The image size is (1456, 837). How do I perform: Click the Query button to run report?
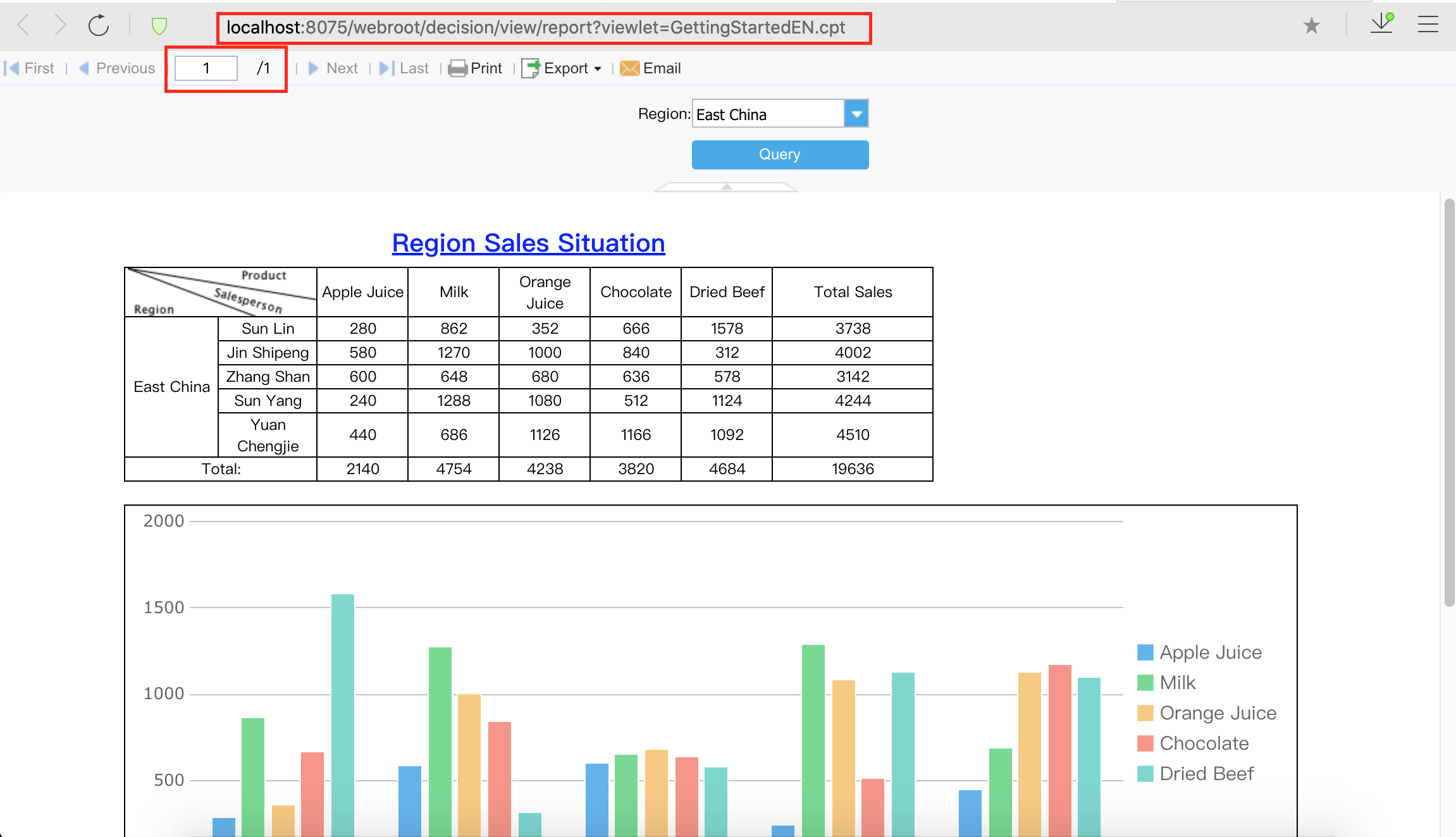click(x=779, y=154)
